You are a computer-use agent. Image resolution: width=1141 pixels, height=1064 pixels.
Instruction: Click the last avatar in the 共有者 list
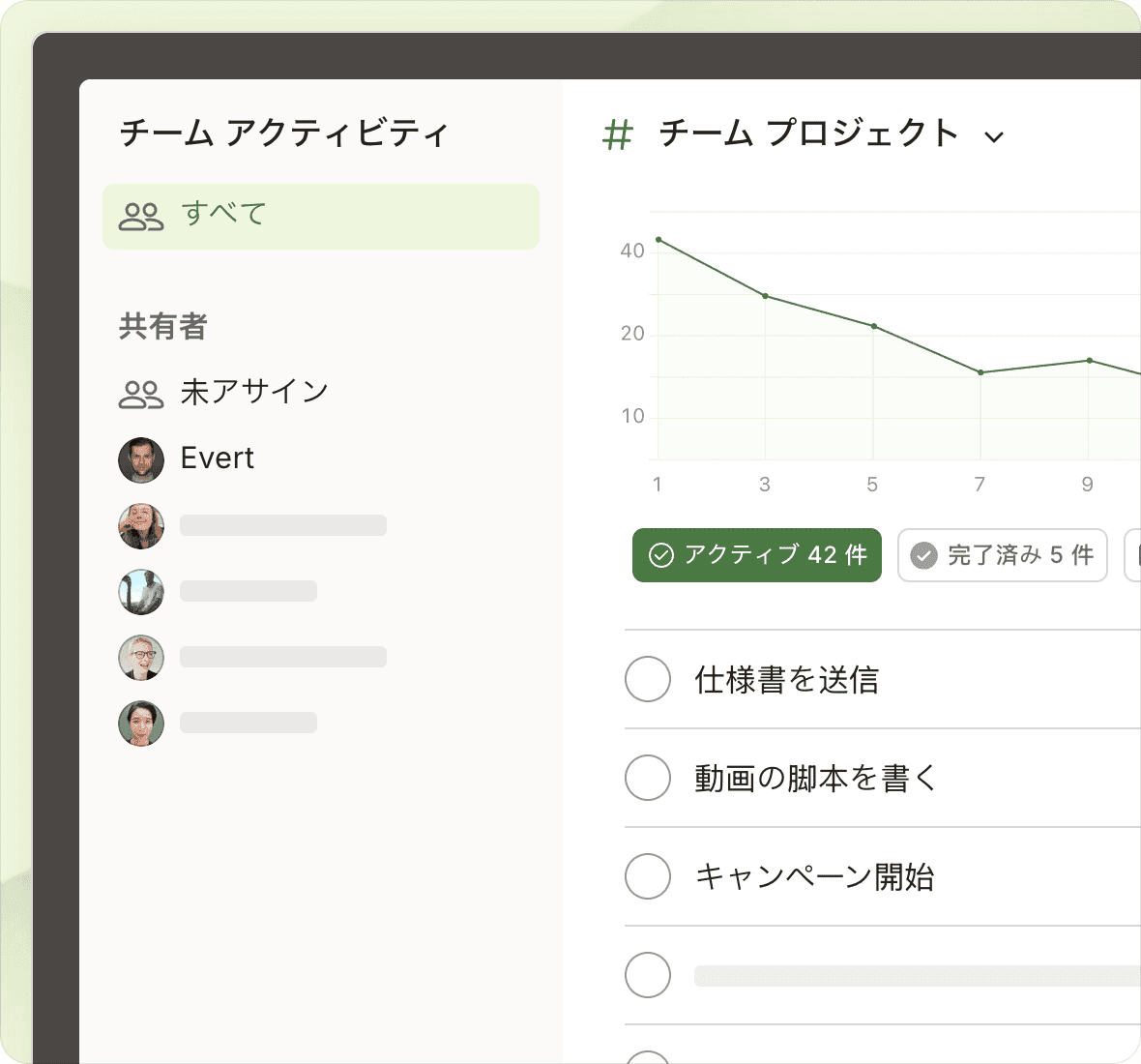pos(141,724)
